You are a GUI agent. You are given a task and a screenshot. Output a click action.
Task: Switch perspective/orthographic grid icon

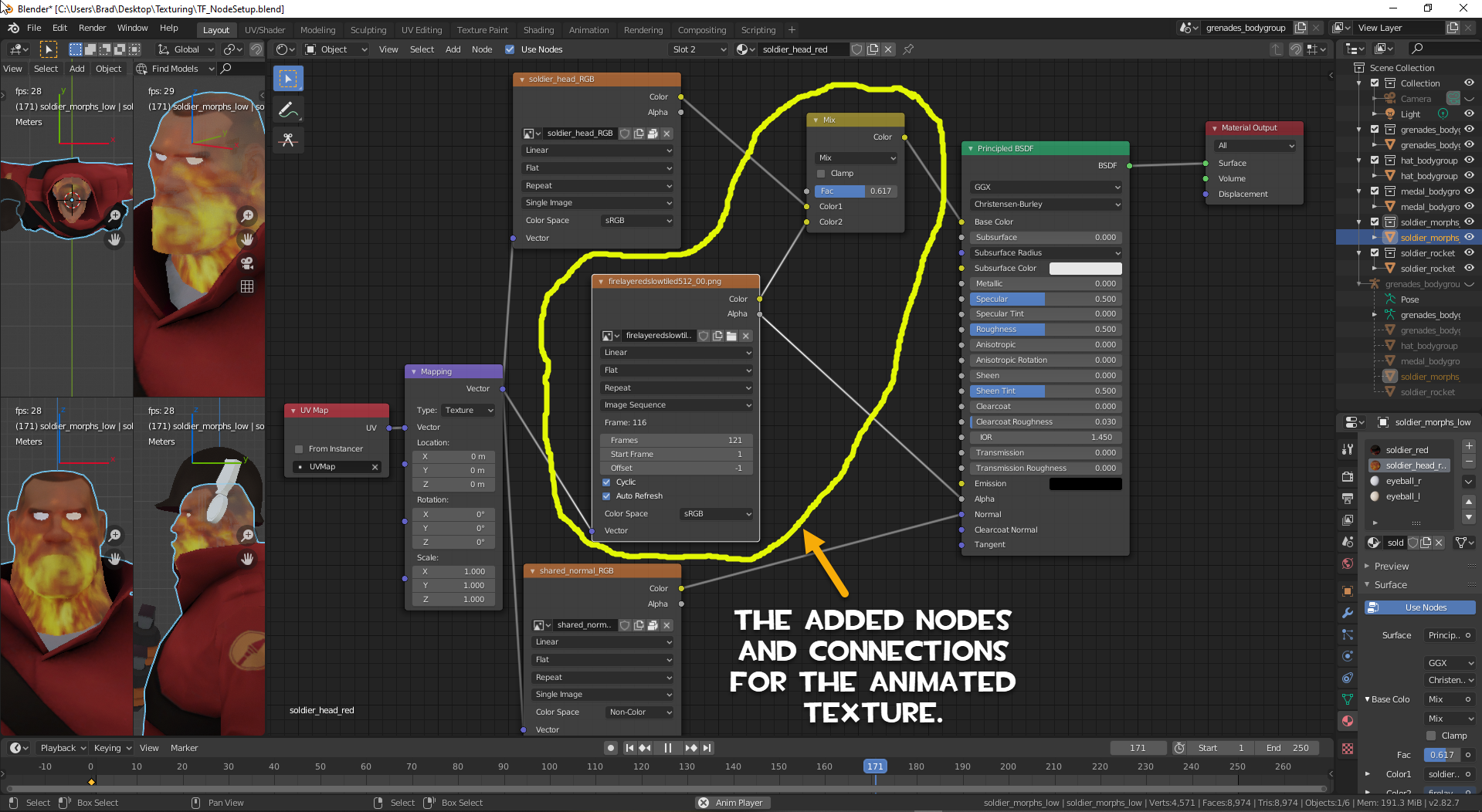247,286
